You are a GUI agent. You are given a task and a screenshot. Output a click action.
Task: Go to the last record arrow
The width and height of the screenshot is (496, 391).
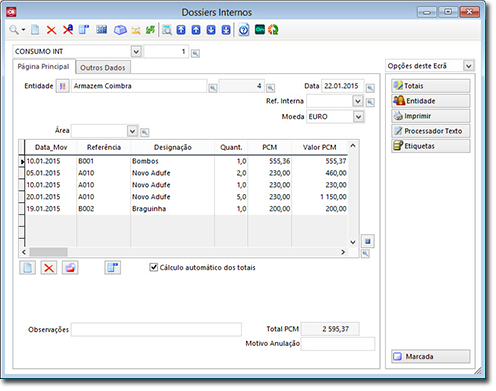click(x=226, y=30)
